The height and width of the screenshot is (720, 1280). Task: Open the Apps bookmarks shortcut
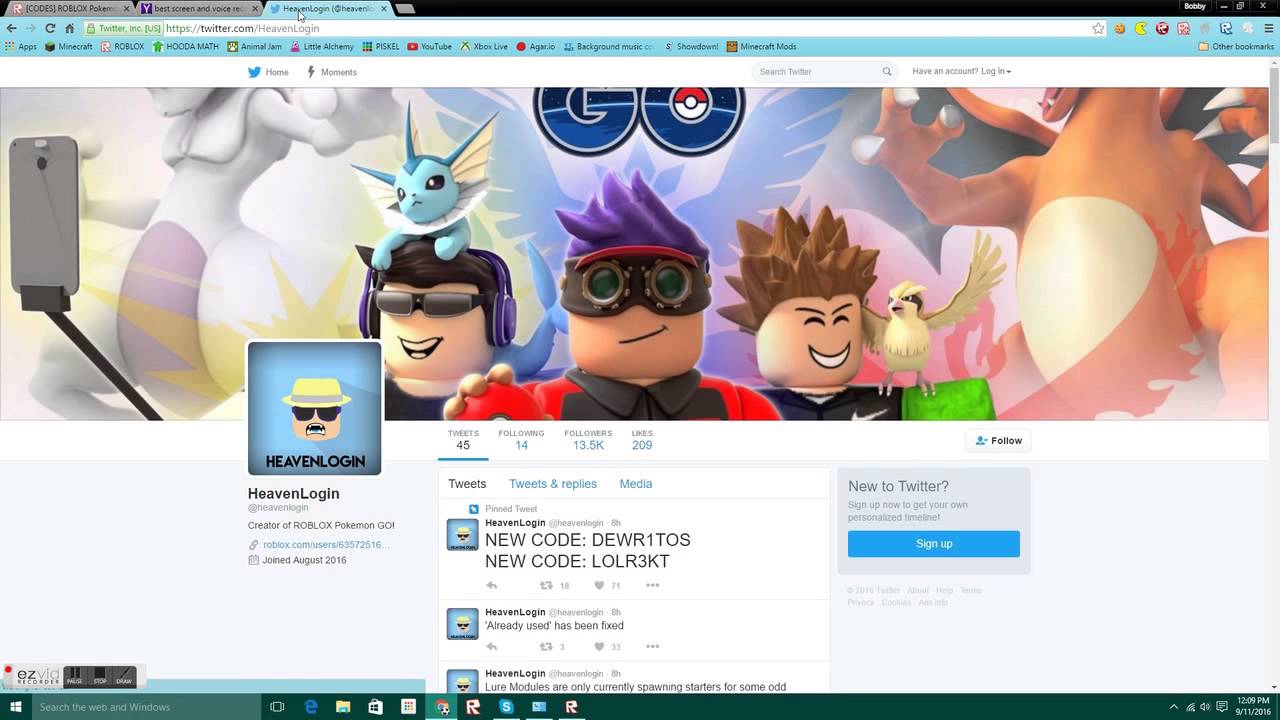[x=20, y=47]
